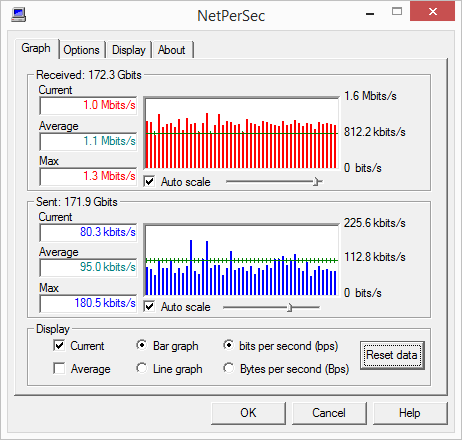
Task: Click the Received Current rate field
Action: point(88,105)
